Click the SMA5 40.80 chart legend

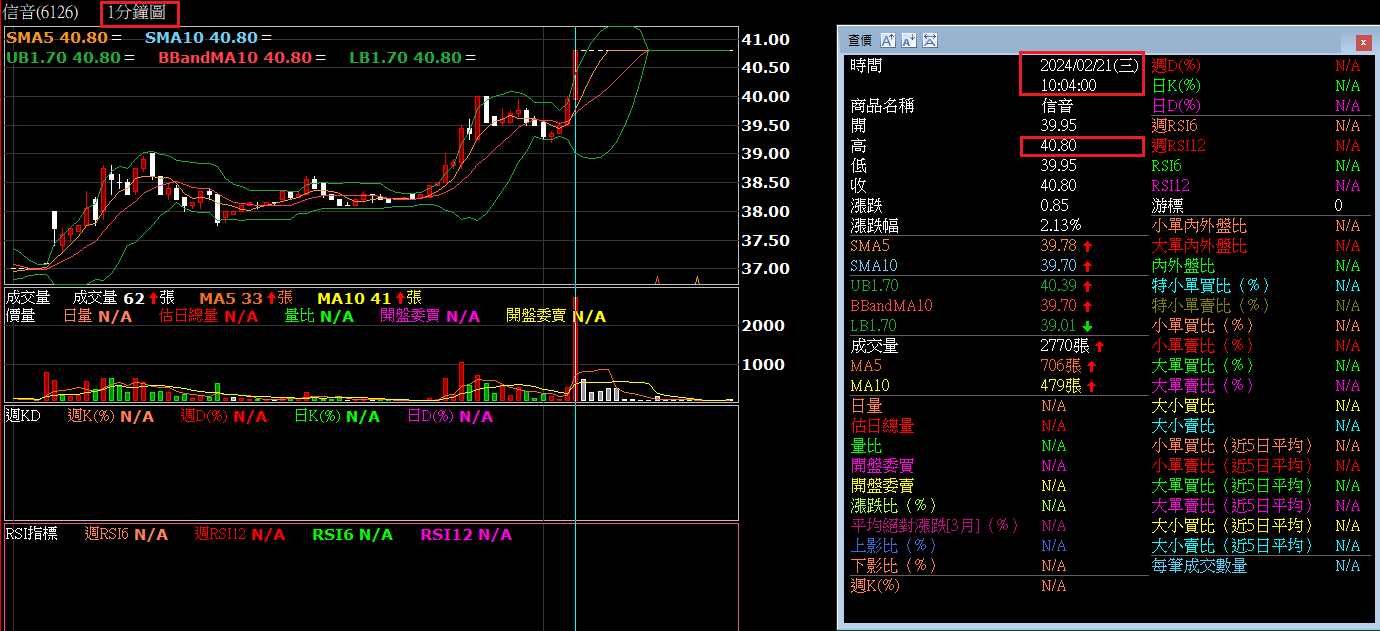tap(63, 39)
